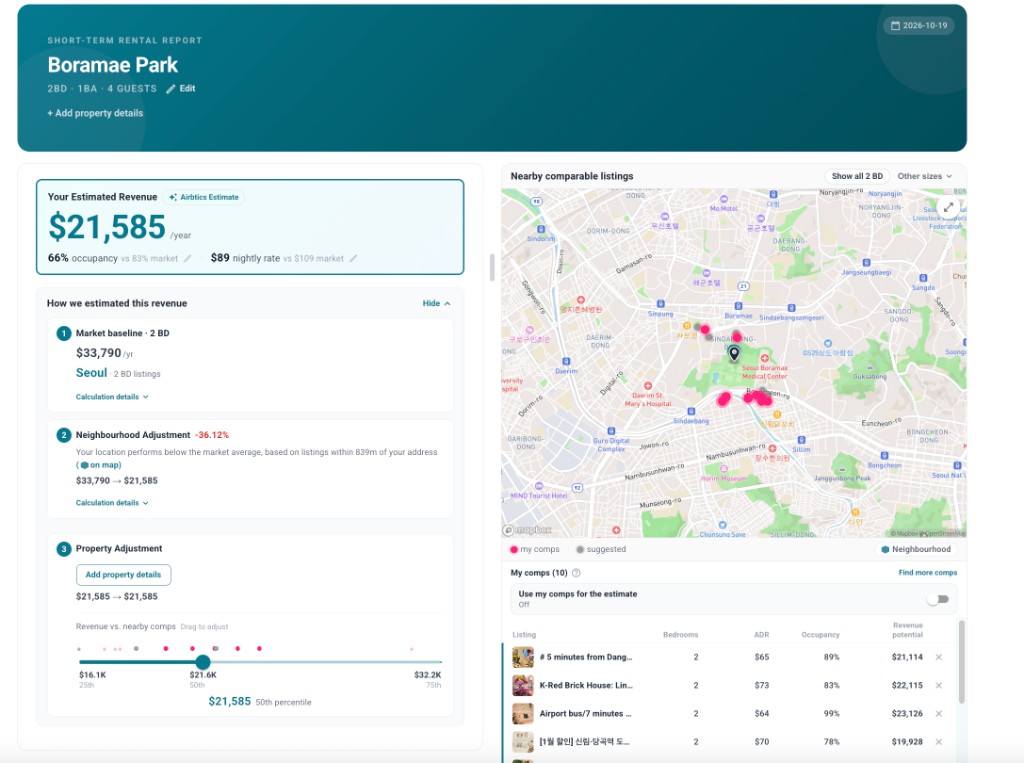Expand Calculation details under Neighbourhood Adjustment

(112, 503)
